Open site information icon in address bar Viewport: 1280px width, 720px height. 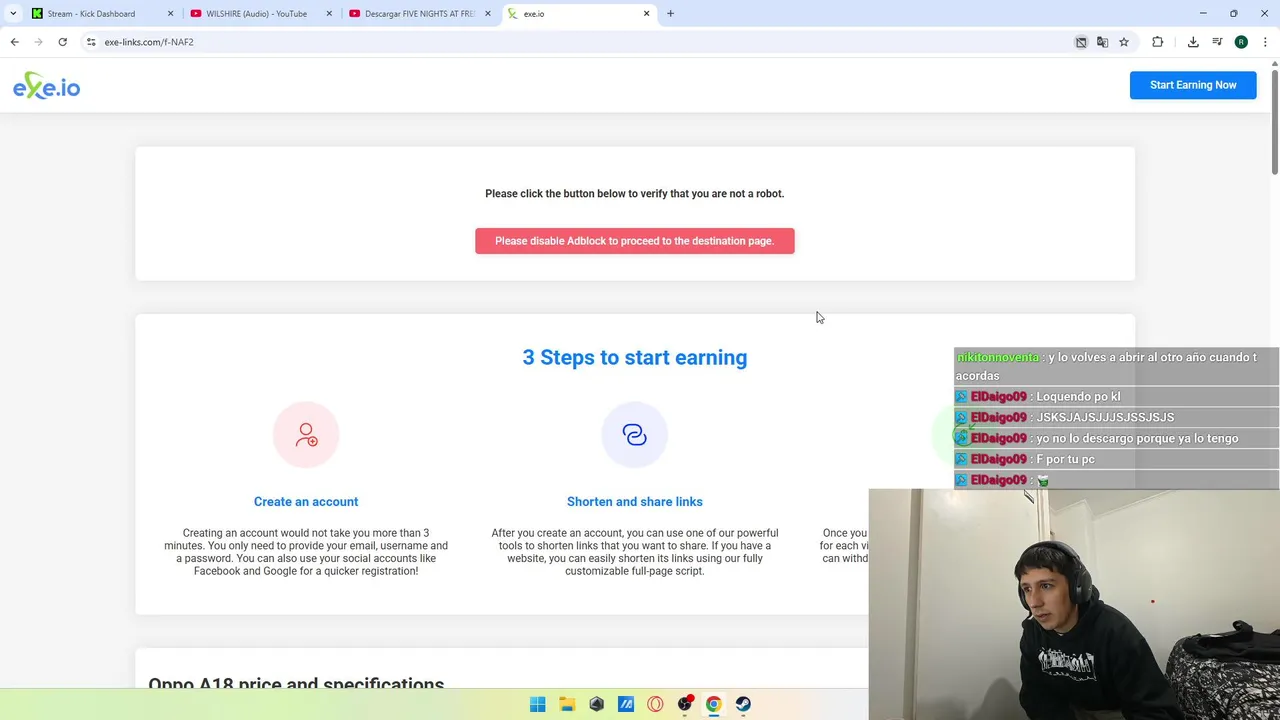pos(91,42)
